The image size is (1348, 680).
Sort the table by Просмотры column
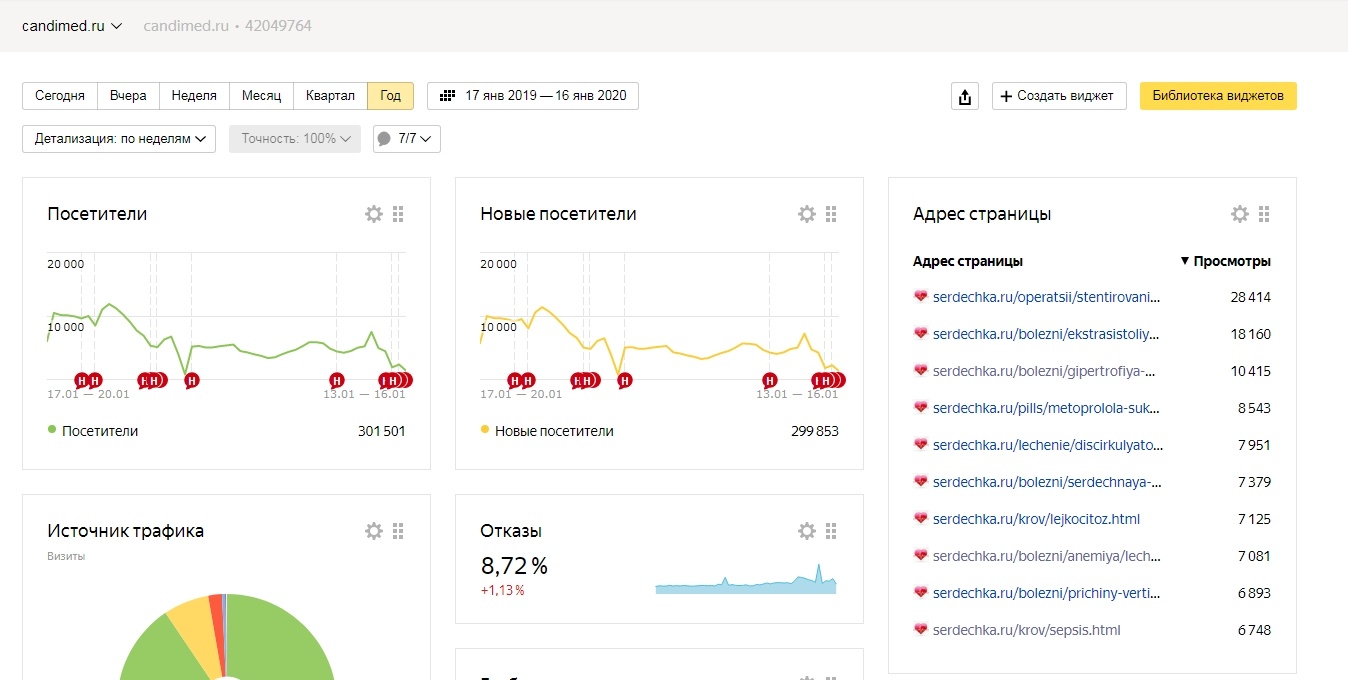click(1226, 261)
